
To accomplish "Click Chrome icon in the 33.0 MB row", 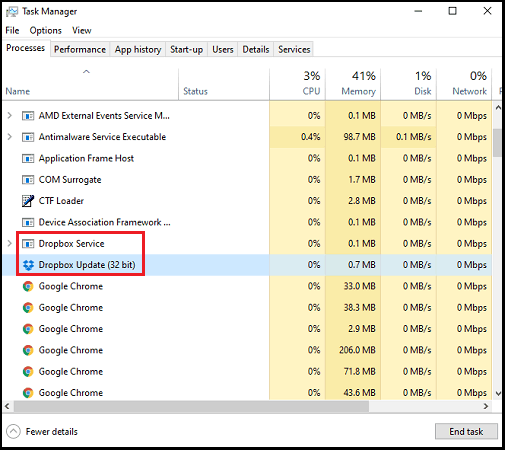I will [x=28, y=286].
